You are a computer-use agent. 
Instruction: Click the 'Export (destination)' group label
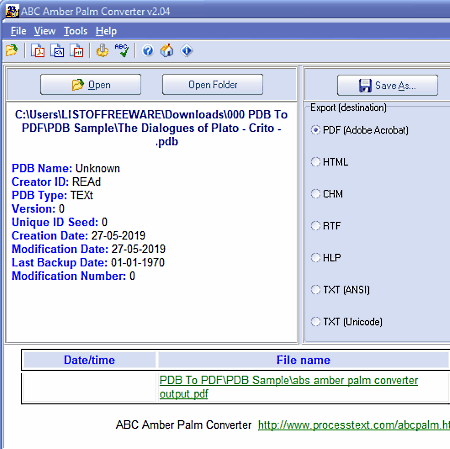click(348, 108)
